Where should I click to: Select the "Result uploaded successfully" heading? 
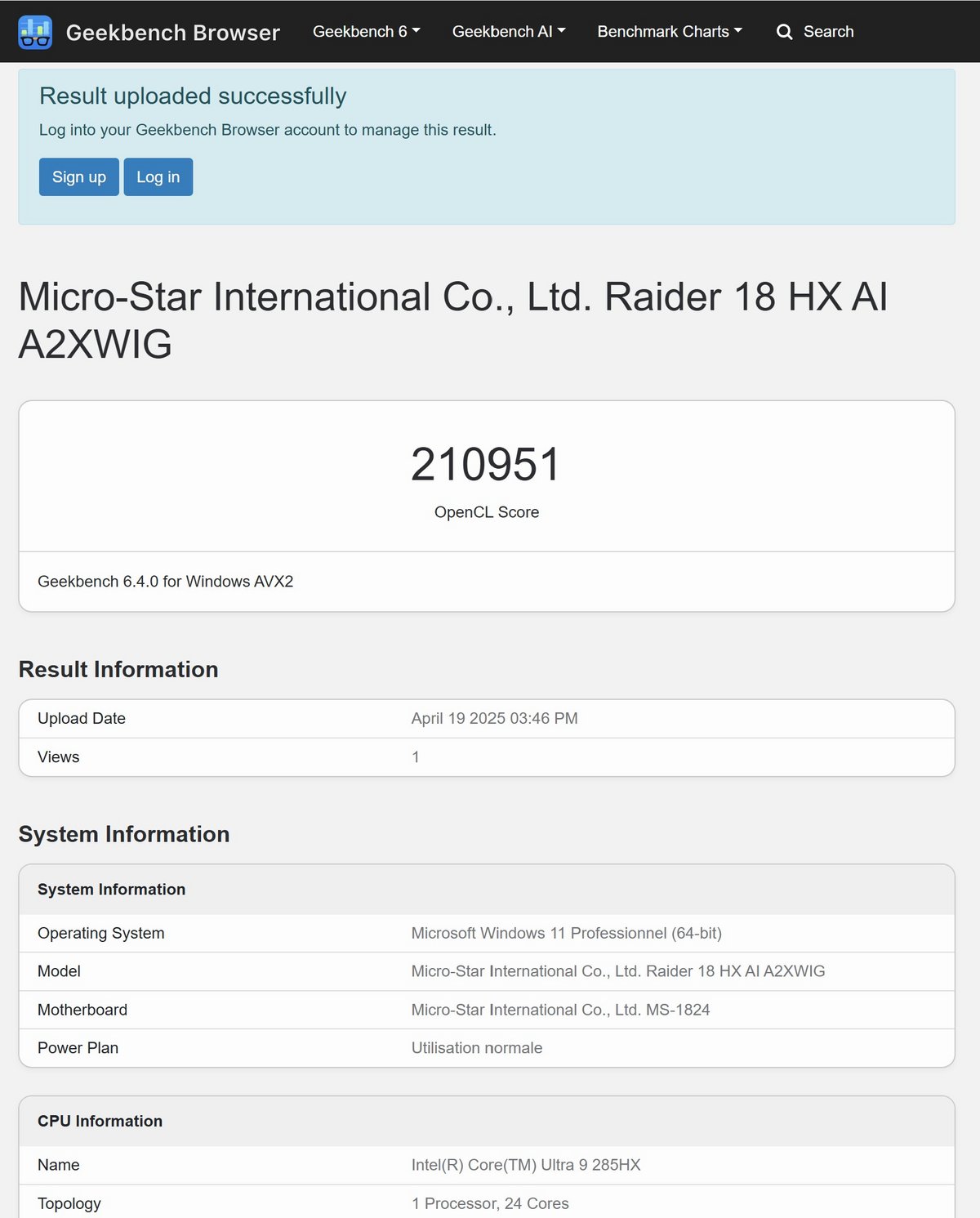(x=193, y=96)
